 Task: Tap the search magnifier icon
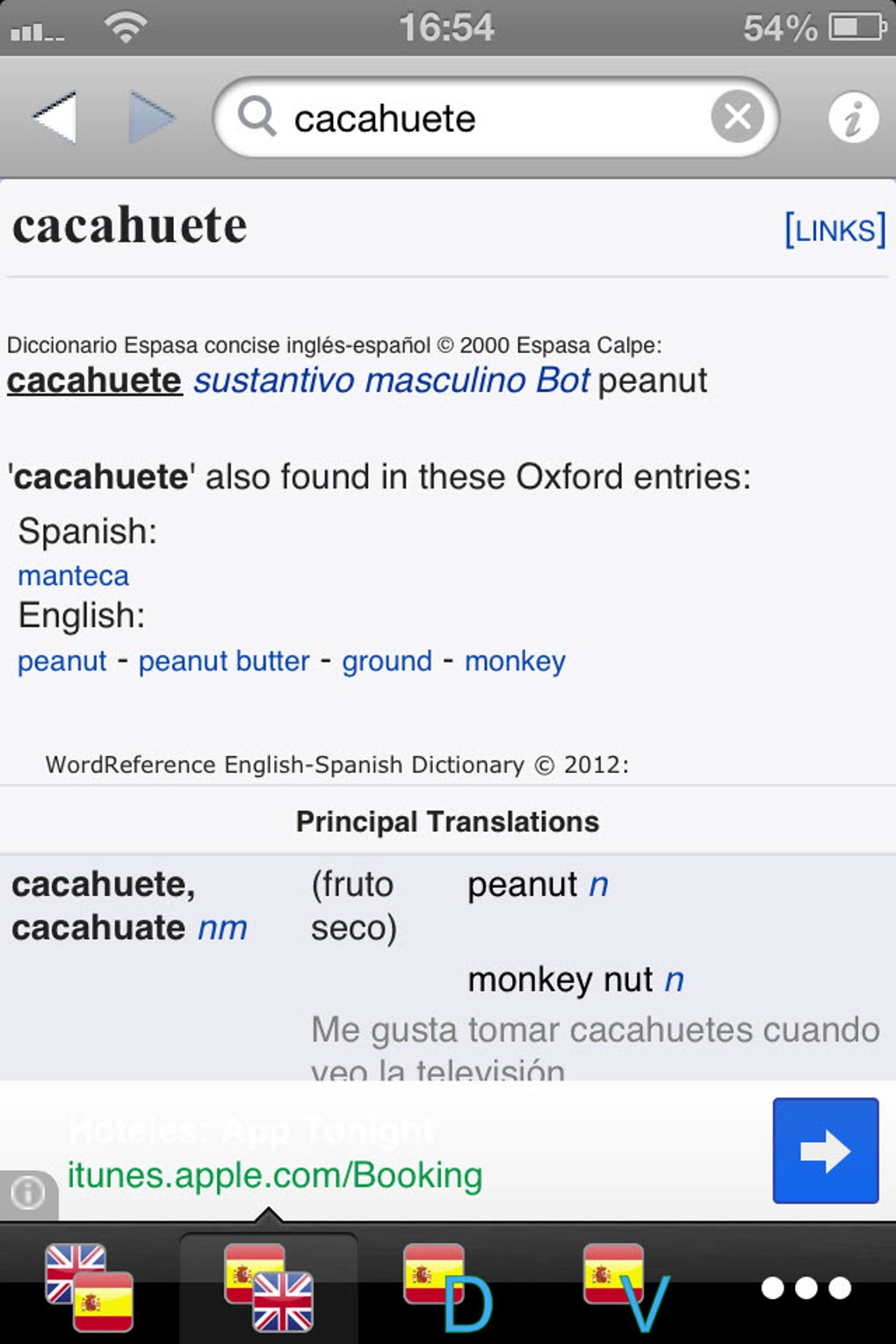click(x=257, y=117)
